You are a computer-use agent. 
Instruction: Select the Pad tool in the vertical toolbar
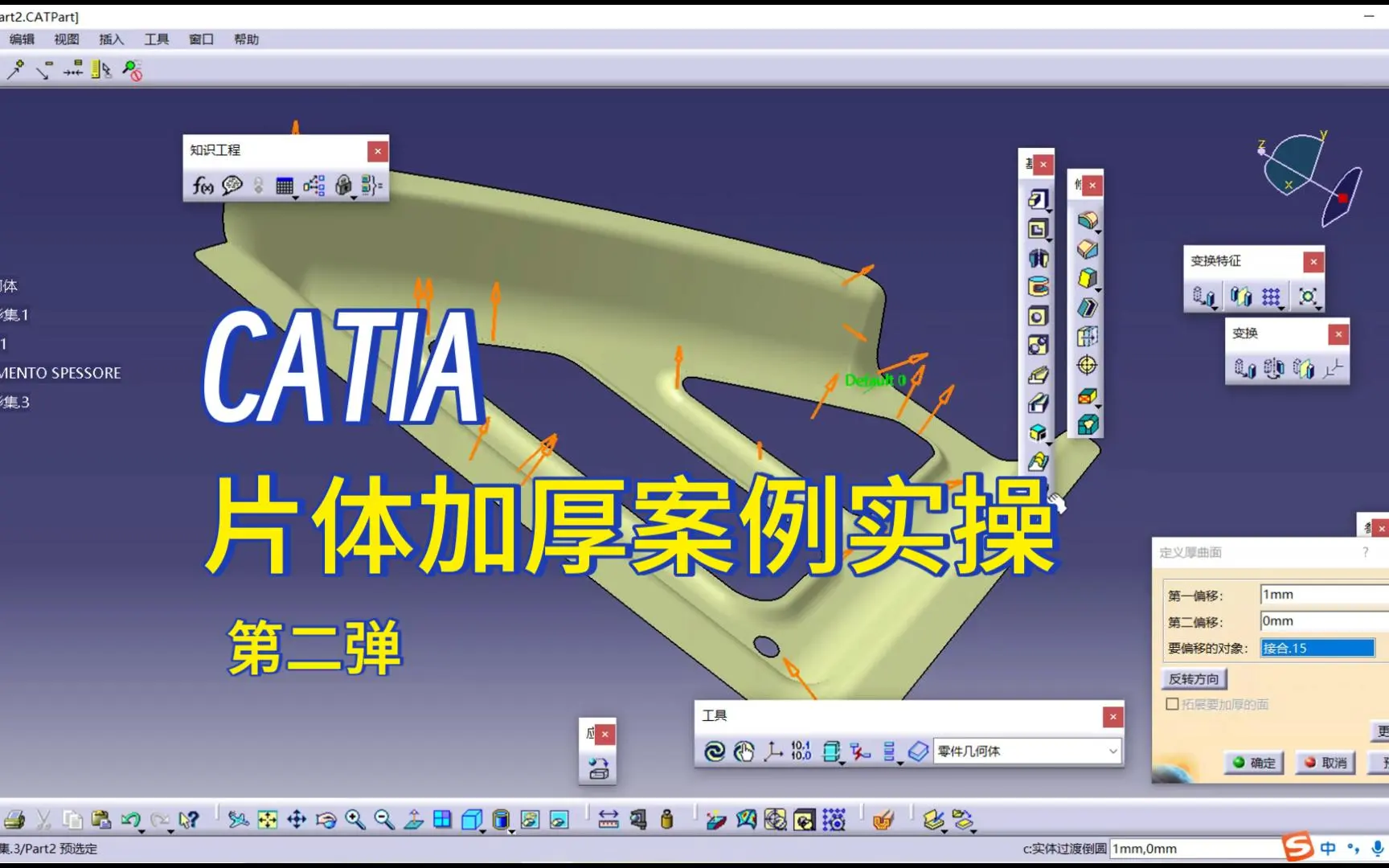pos(1039,199)
